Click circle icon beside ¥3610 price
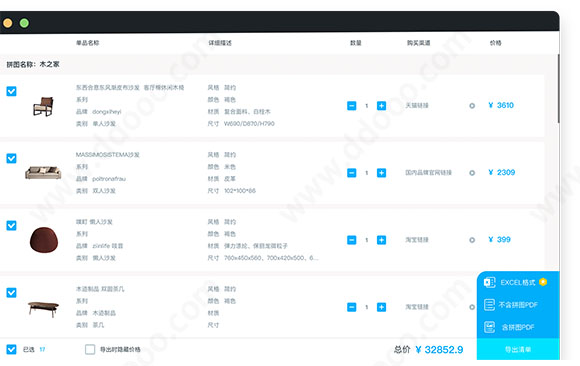The height and width of the screenshot is (366, 580). point(472,106)
